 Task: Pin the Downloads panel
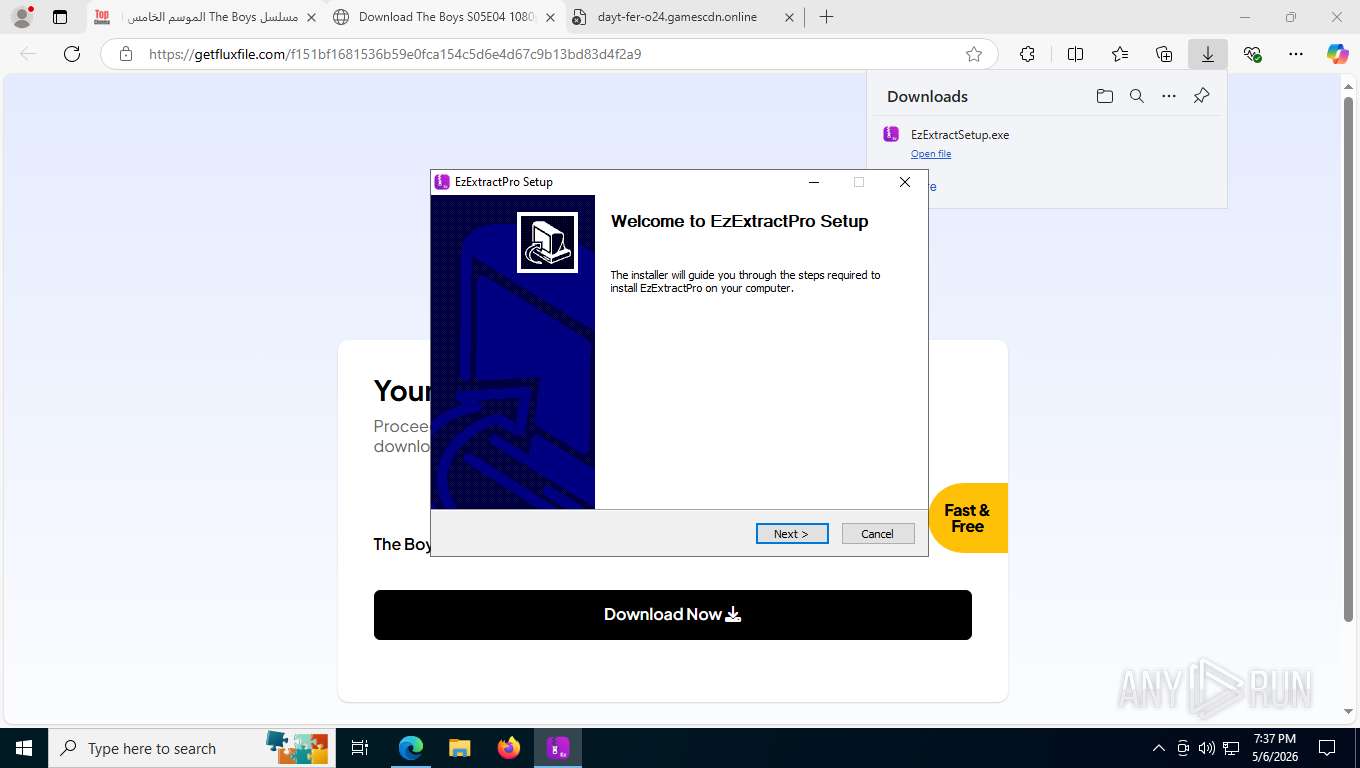[x=1202, y=96]
